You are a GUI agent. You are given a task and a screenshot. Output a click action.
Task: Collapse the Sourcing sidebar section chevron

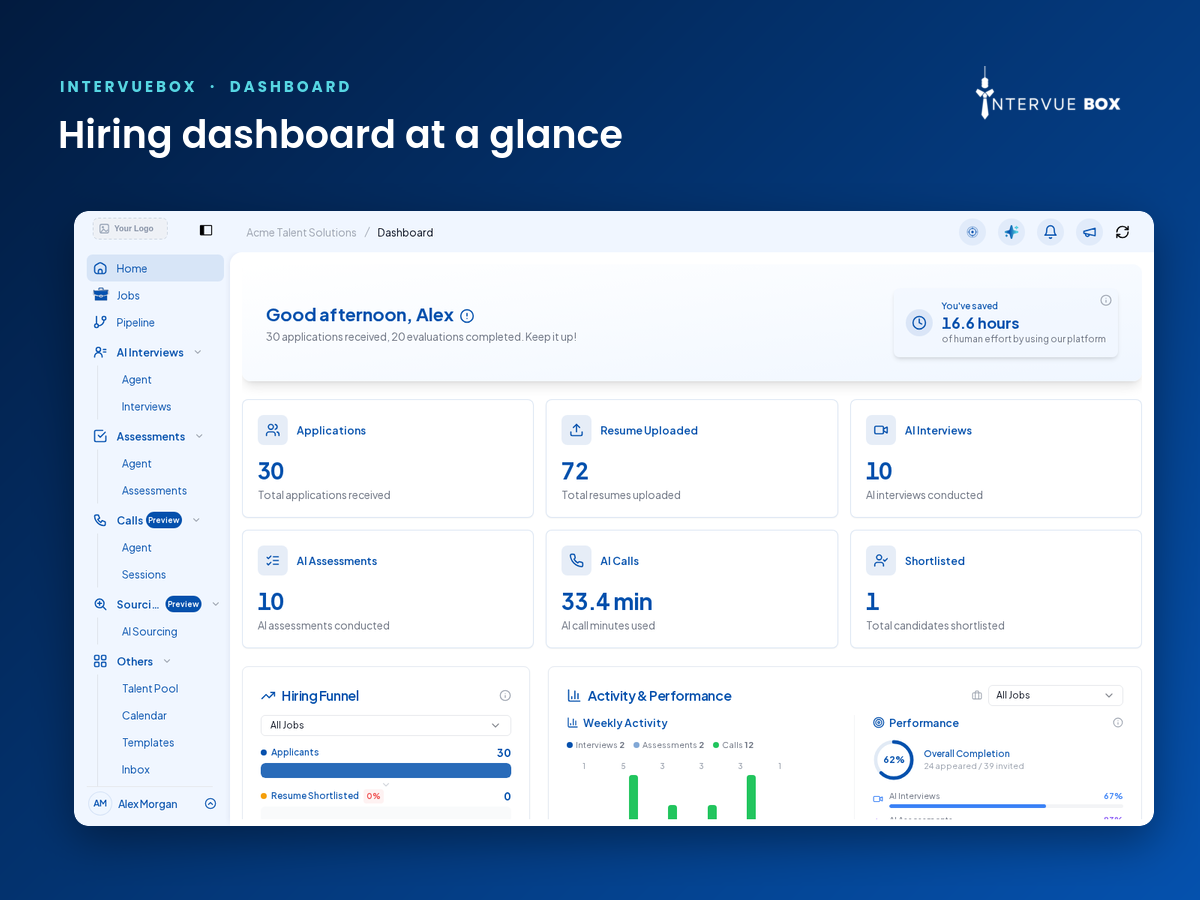(x=216, y=604)
